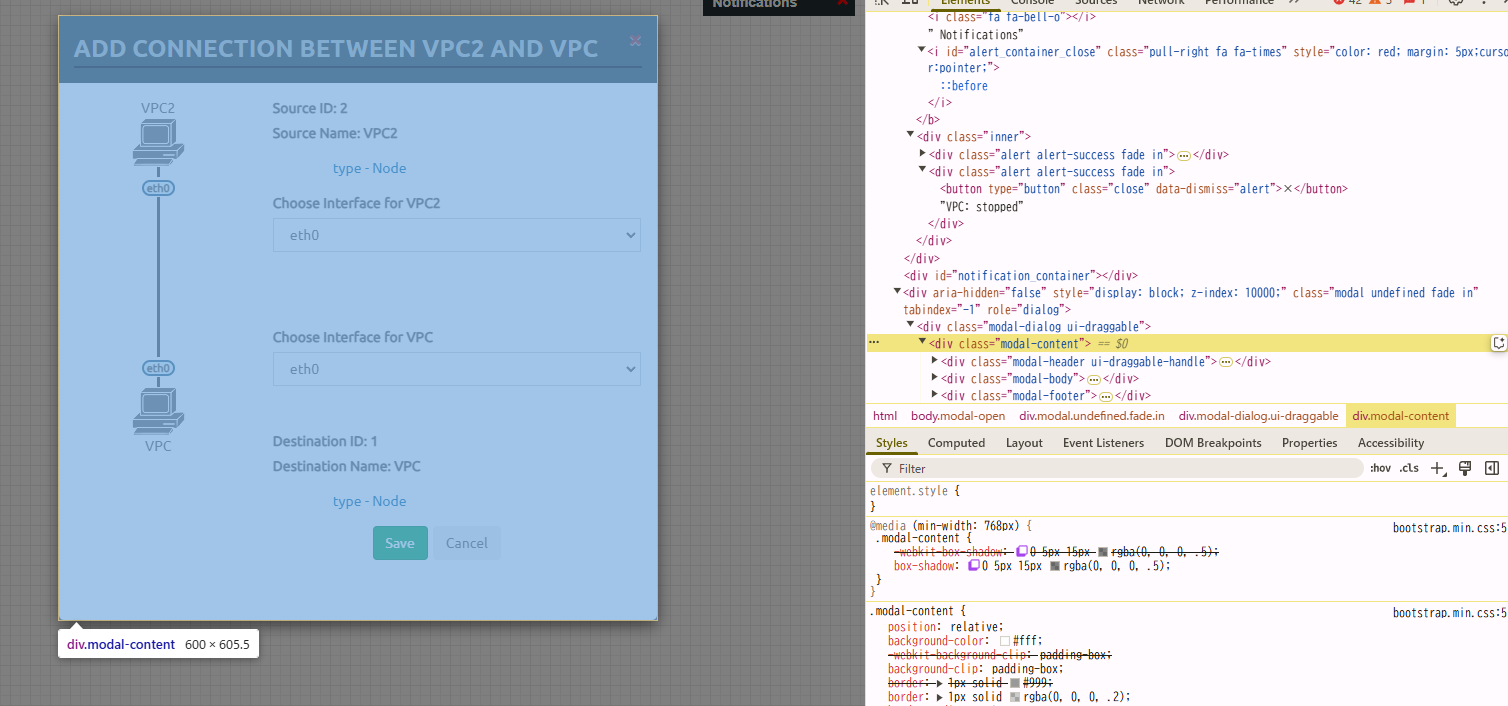Select div.modal-content breadcrumb item

click(1400, 416)
